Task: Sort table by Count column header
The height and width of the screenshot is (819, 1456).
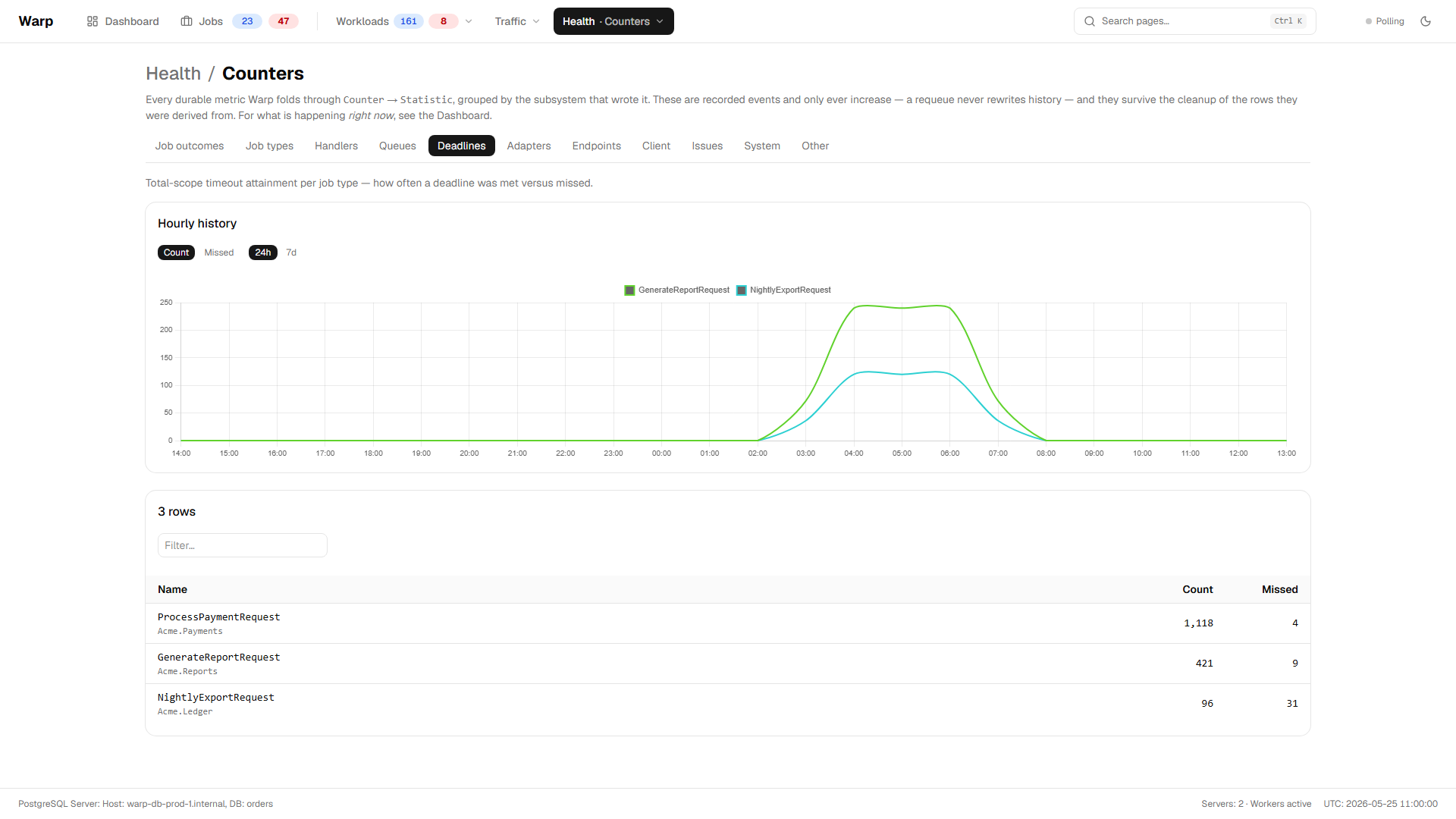Action: click(1197, 589)
